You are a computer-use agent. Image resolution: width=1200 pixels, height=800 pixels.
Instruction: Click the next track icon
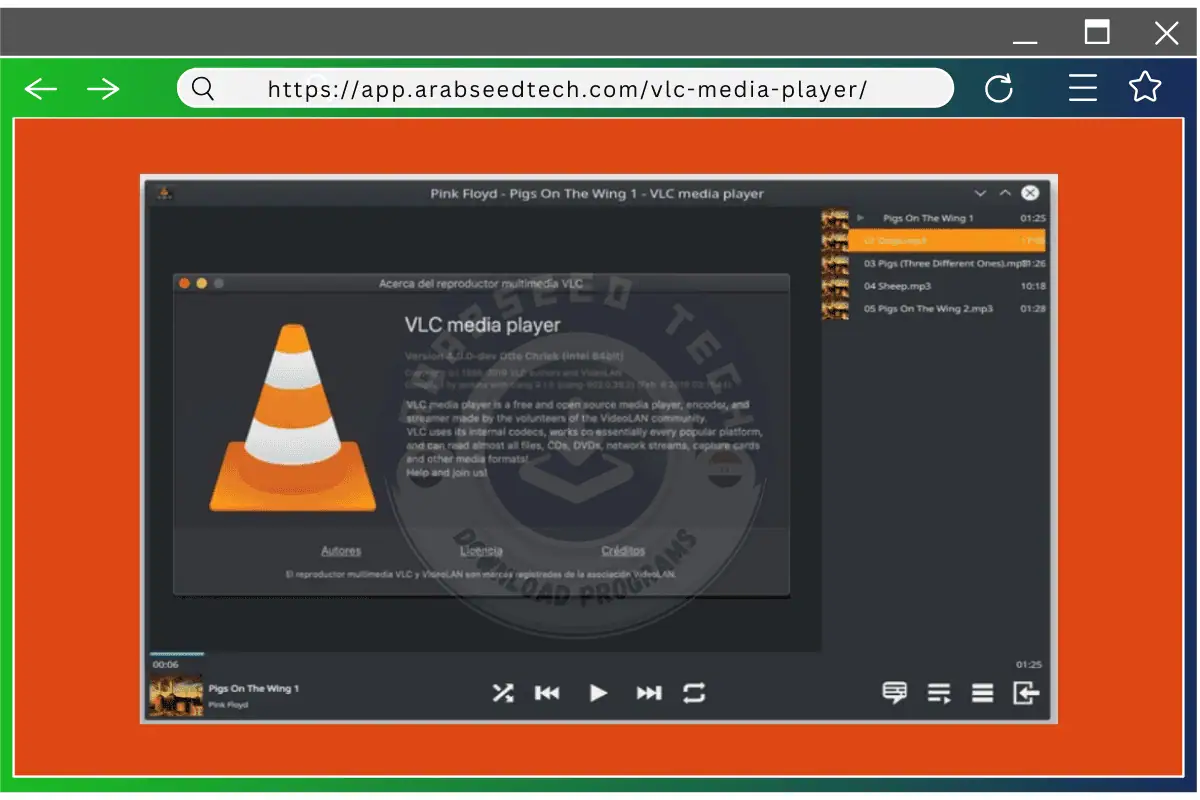click(x=648, y=692)
